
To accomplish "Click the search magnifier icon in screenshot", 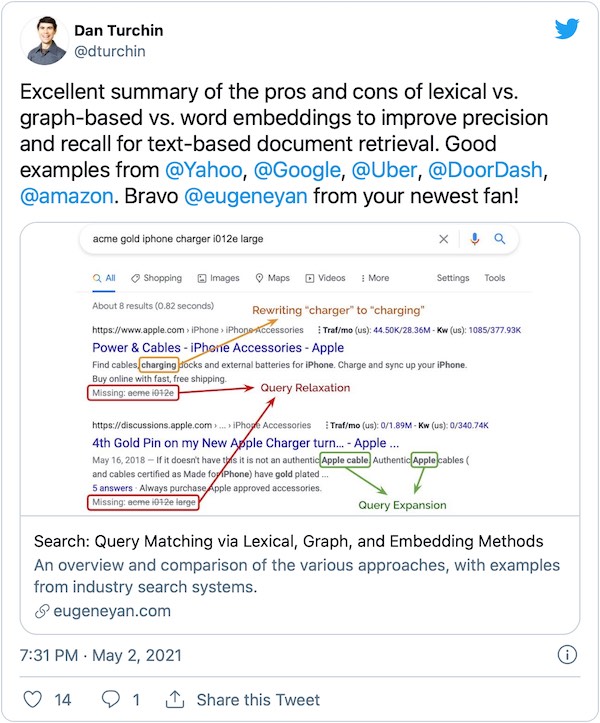I will pos(500,239).
